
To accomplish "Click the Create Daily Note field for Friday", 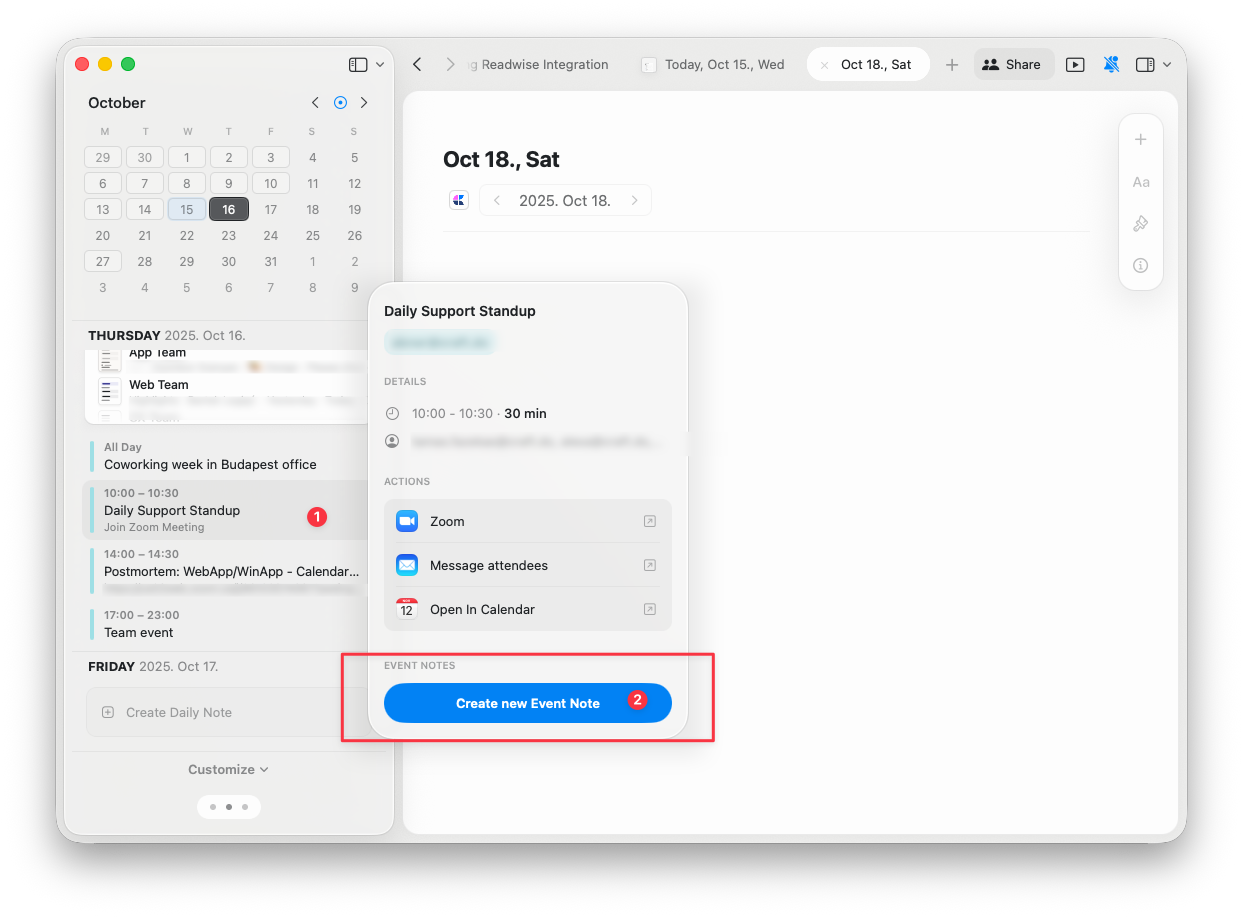I will (x=178, y=712).
